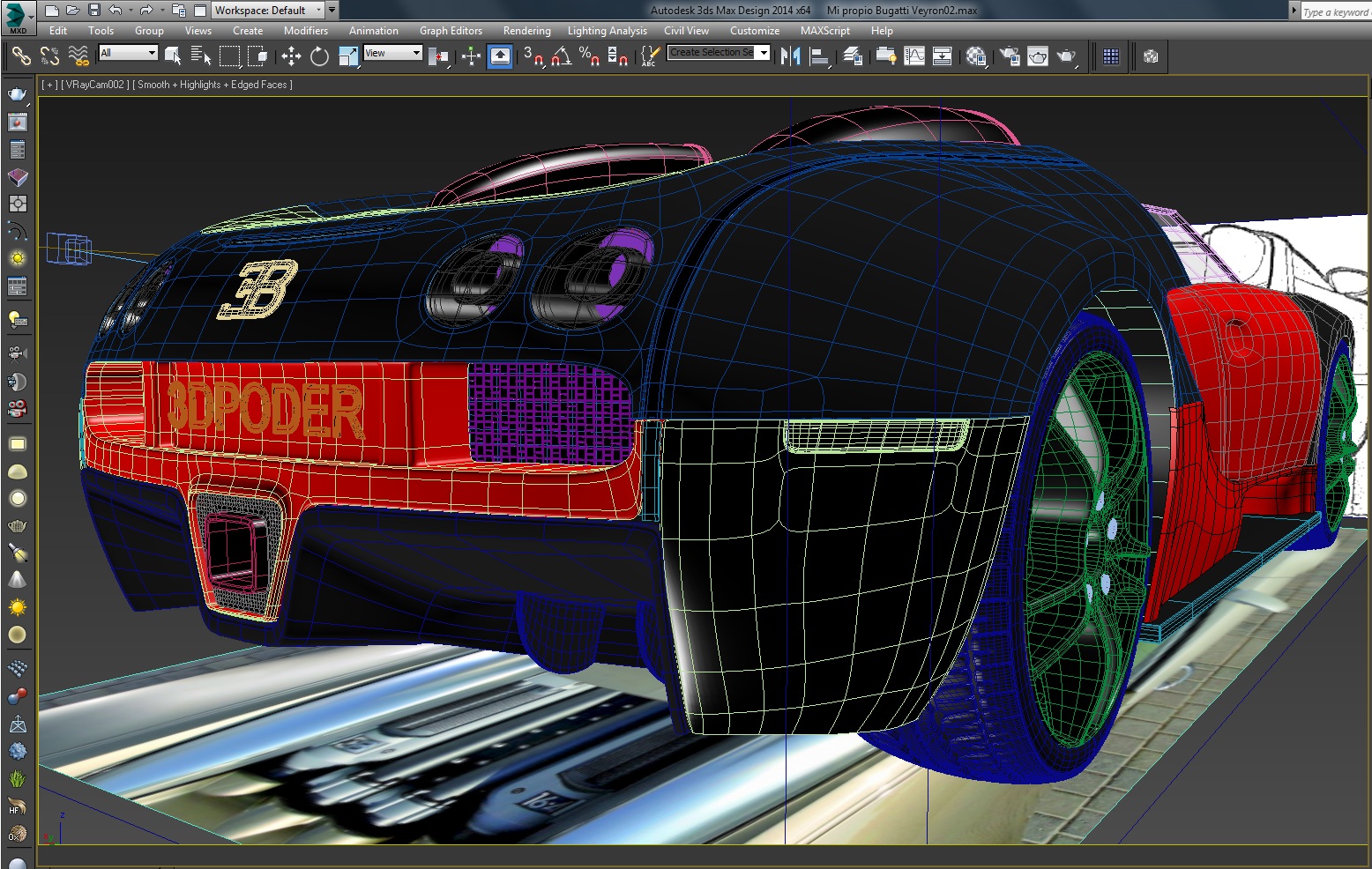
Task: Open the Select by Name dialog
Action: pyautogui.click(x=201, y=56)
